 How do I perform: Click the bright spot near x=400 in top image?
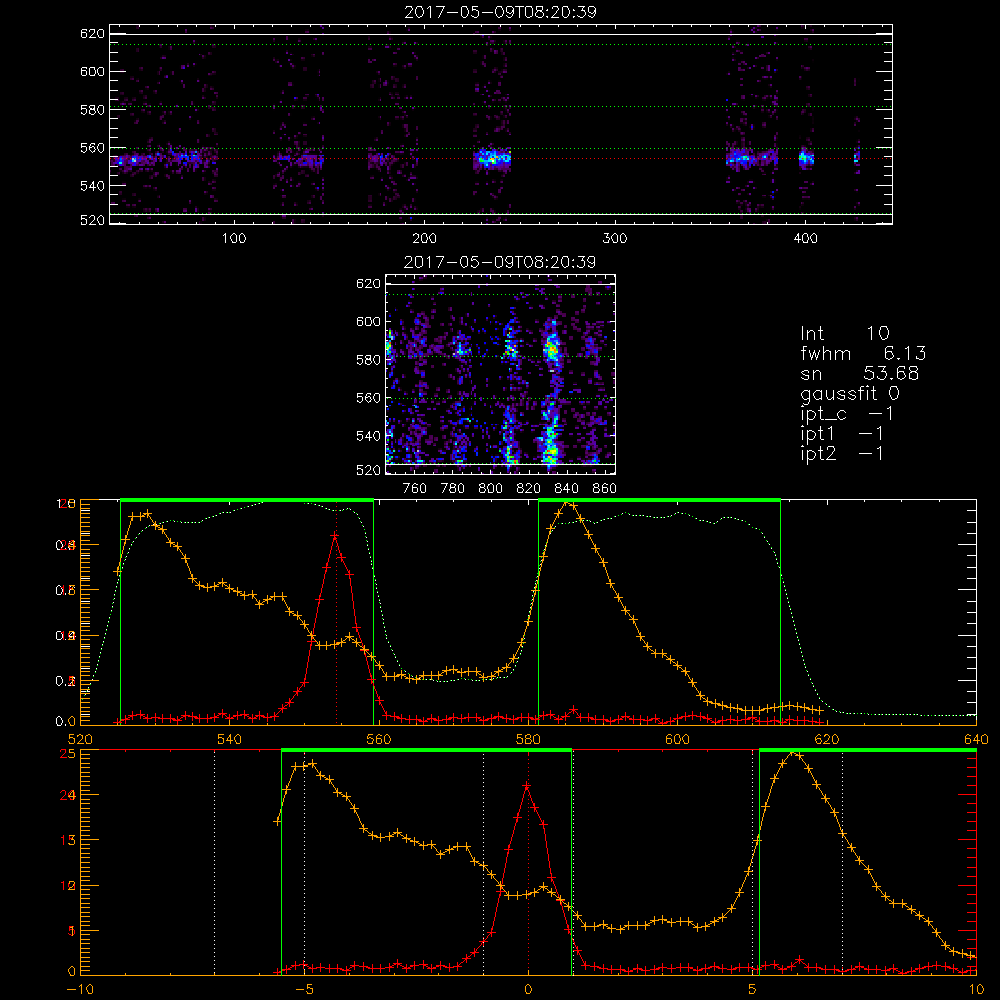pos(806,158)
